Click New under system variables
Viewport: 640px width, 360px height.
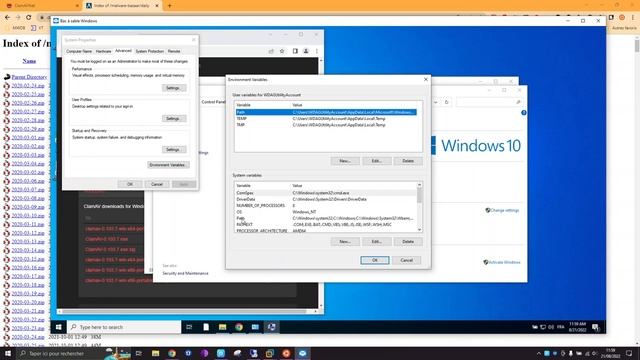[345, 242]
